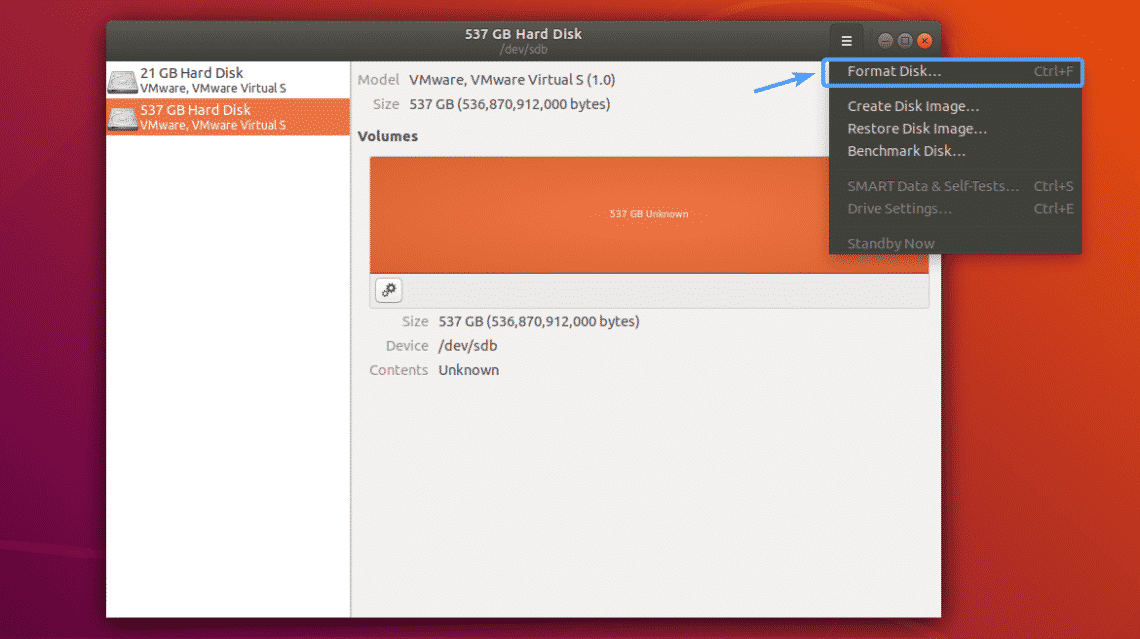The height and width of the screenshot is (639, 1140).
Task: Click the Volumes heading
Action: (388, 136)
